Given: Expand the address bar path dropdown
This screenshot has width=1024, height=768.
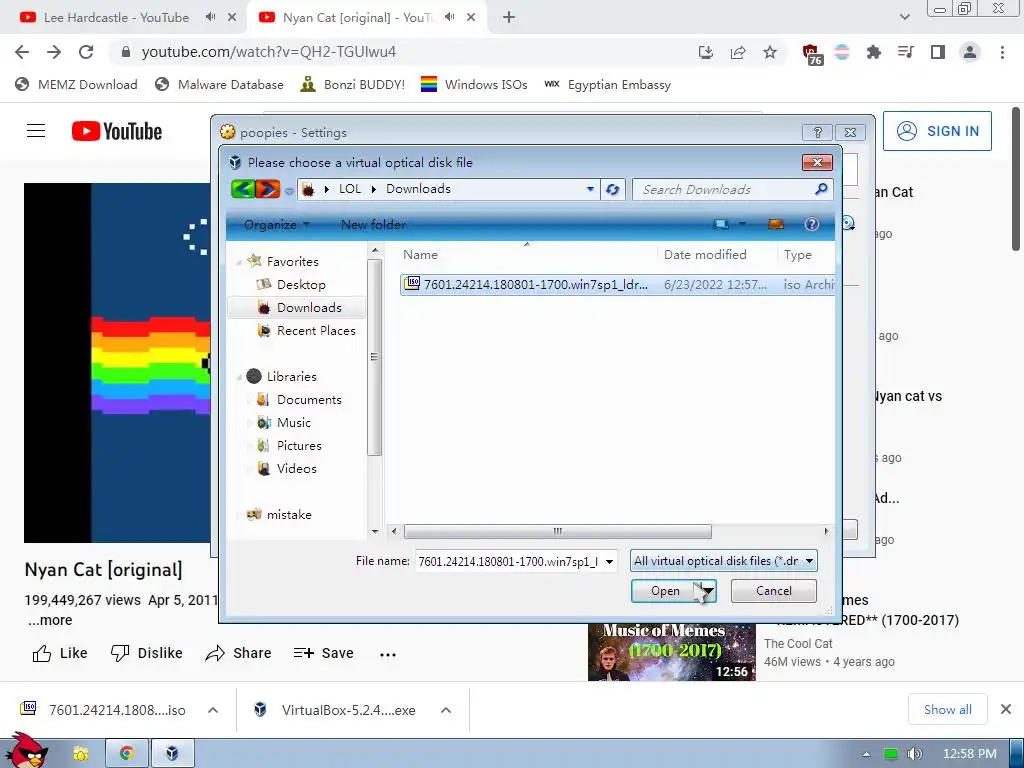Looking at the screenshot, I should pos(590,189).
